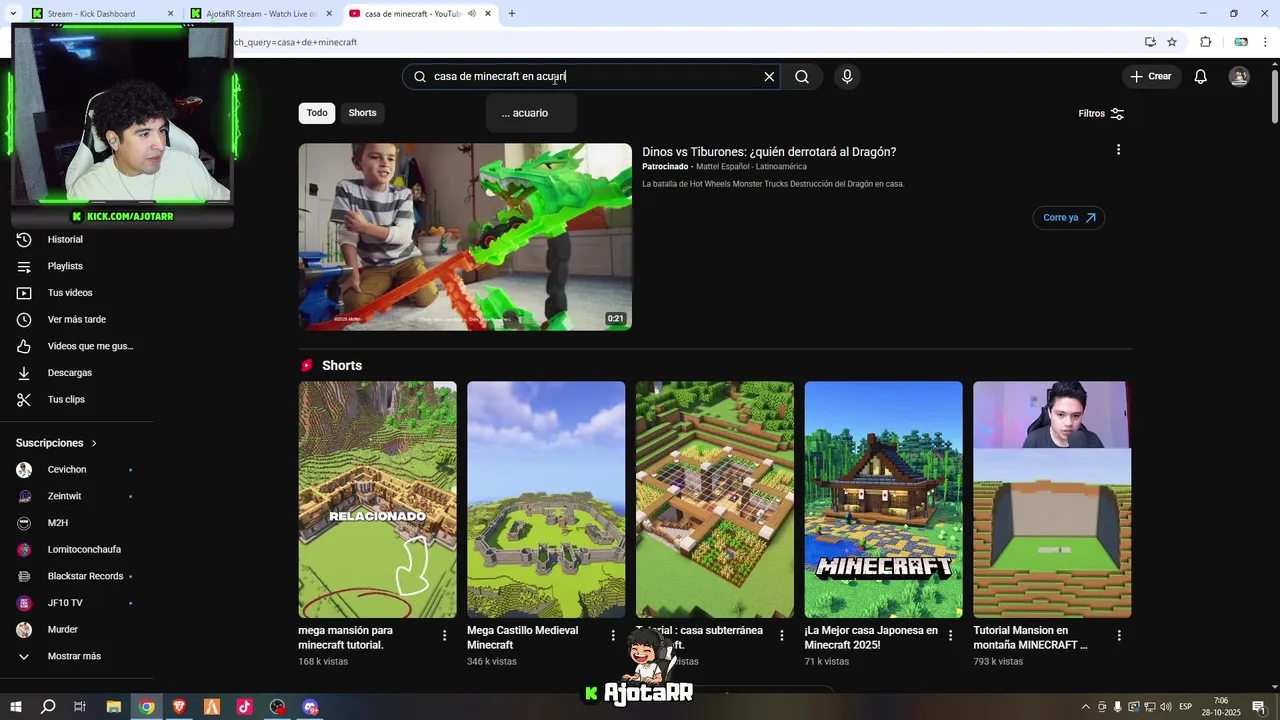
Task: Switch to Stream - Kick Dashboard tab
Action: tap(98, 14)
